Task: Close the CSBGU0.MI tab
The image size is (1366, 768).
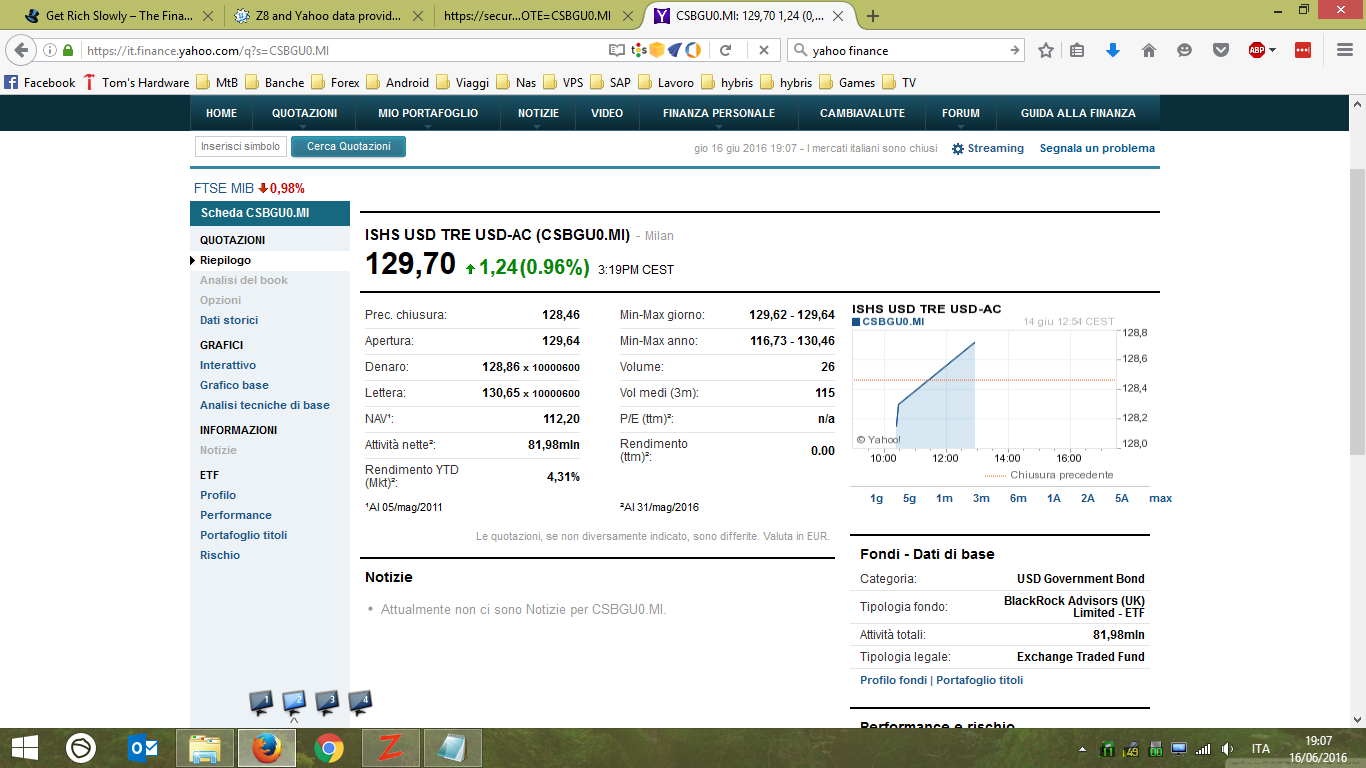Action: [x=840, y=16]
